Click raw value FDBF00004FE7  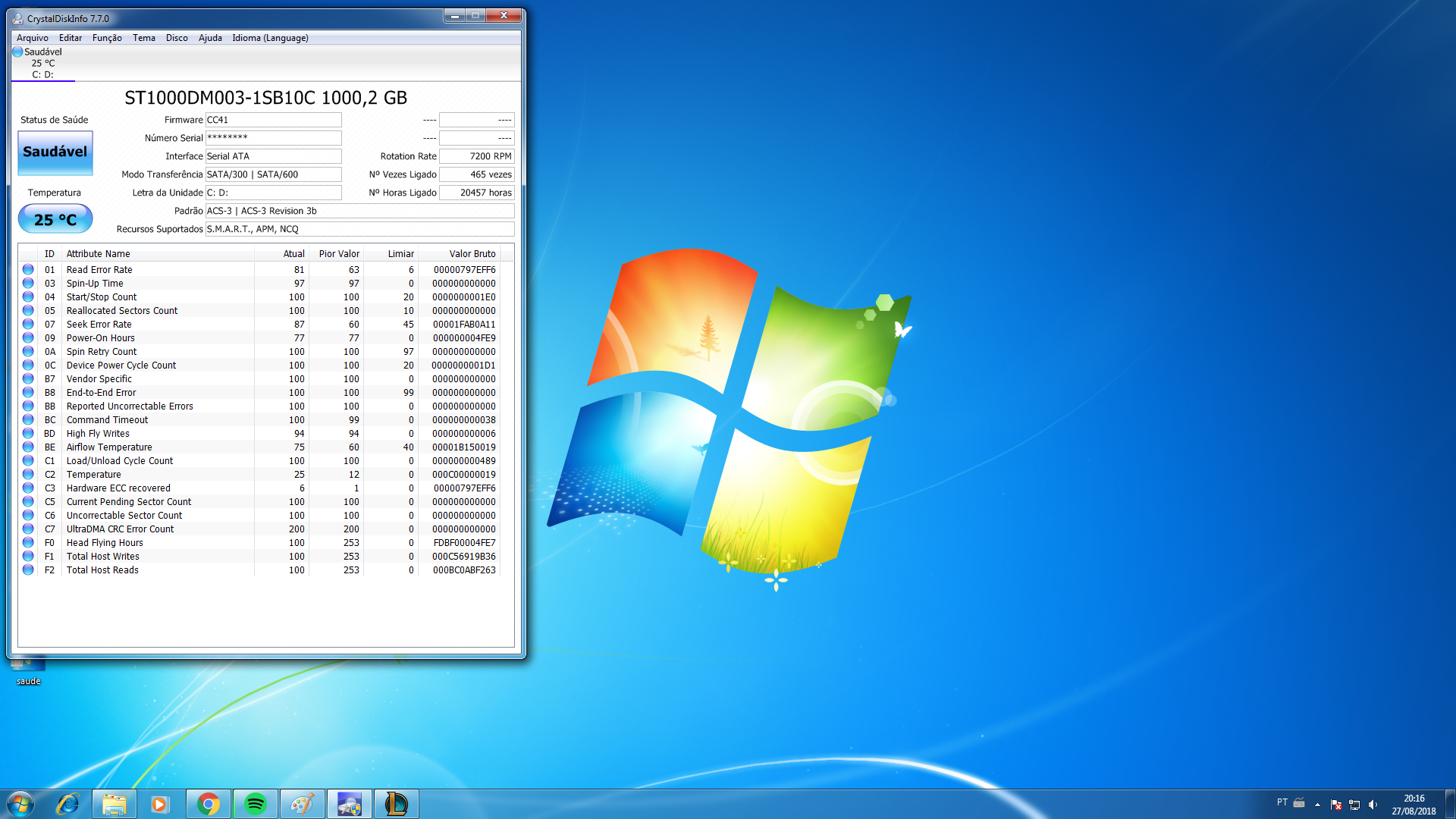point(464,543)
